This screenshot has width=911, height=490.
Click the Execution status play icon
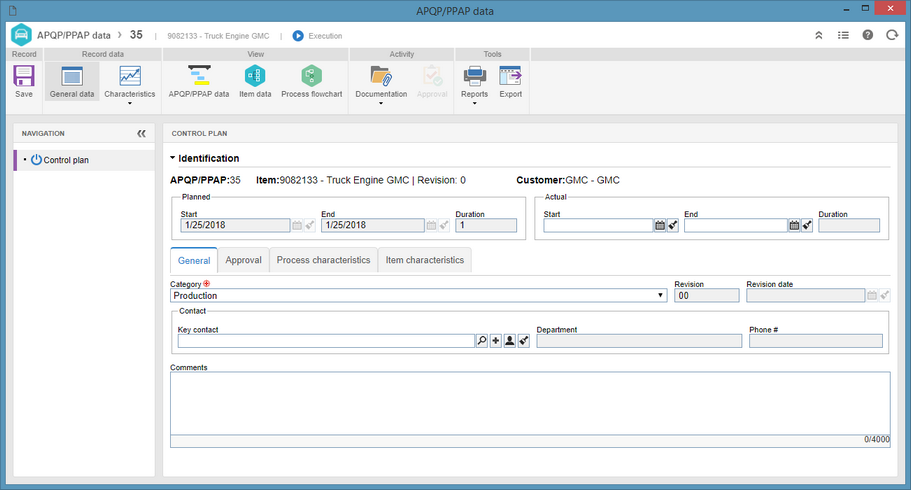[x=297, y=35]
